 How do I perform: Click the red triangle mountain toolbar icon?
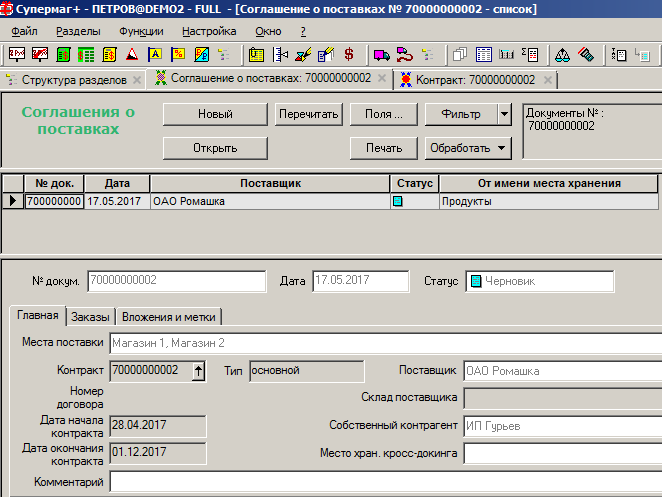[x=132, y=55]
